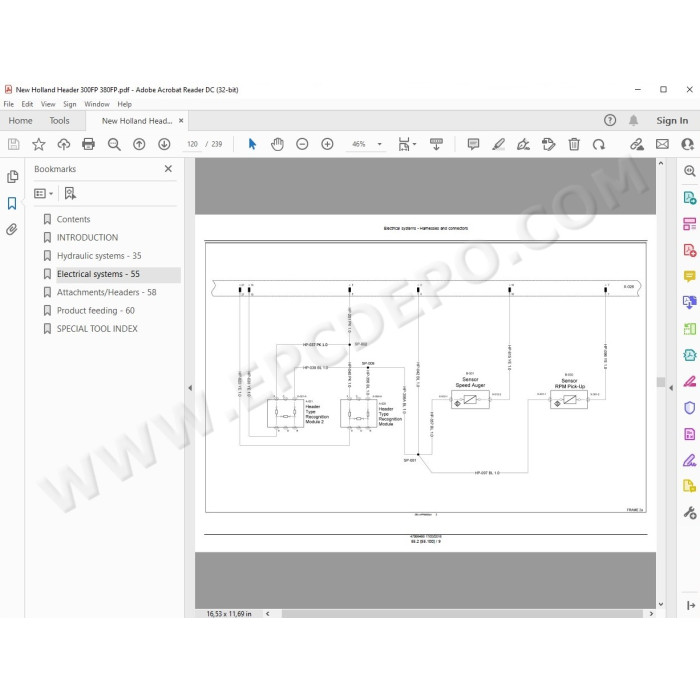Open the Help menu
Screen dimensions: 700x700
pyautogui.click(x=125, y=104)
